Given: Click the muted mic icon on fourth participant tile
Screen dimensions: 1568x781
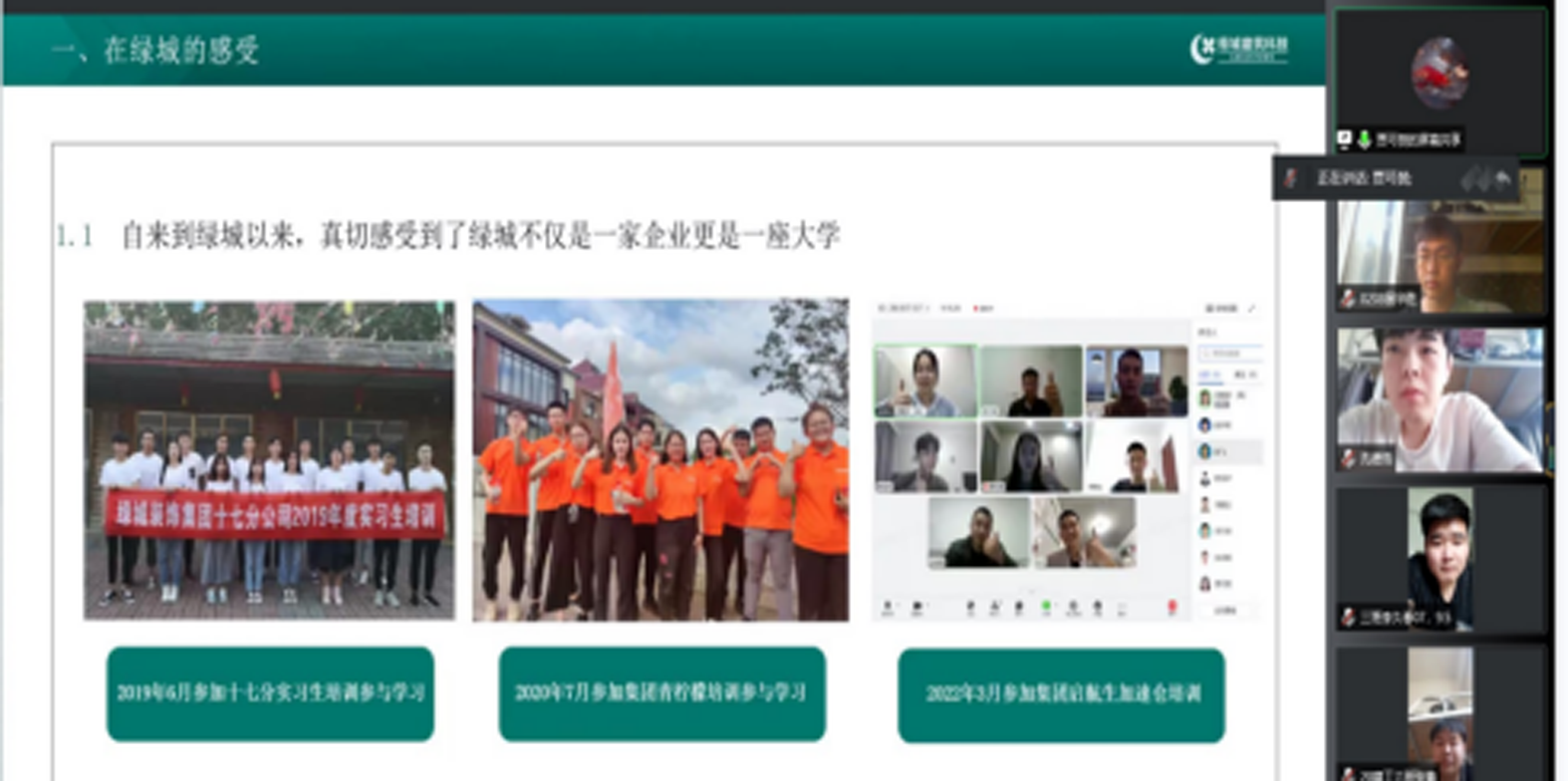Looking at the screenshot, I should point(1348,618).
